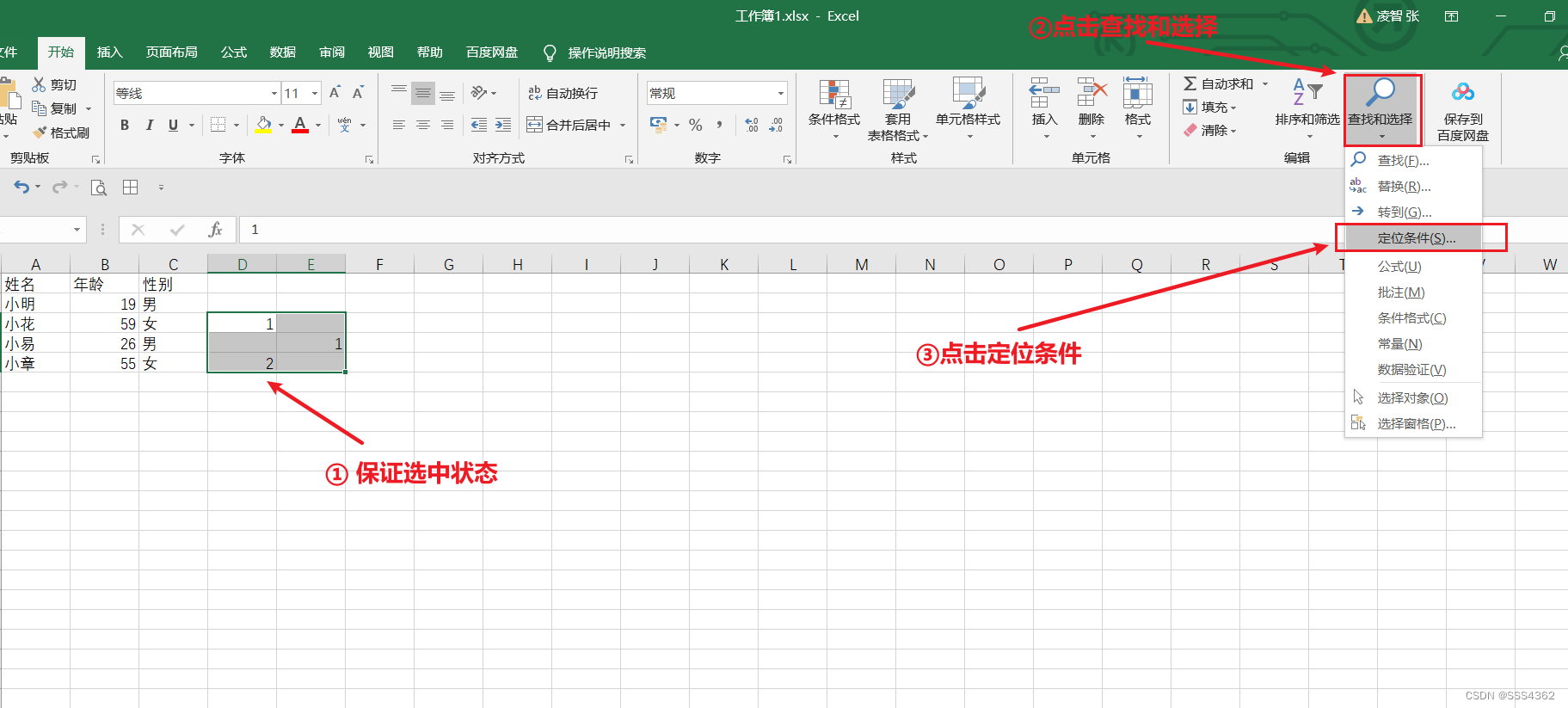Center text horizontally icon
This screenshot has height=708, width=1568.
pos(423,125)
